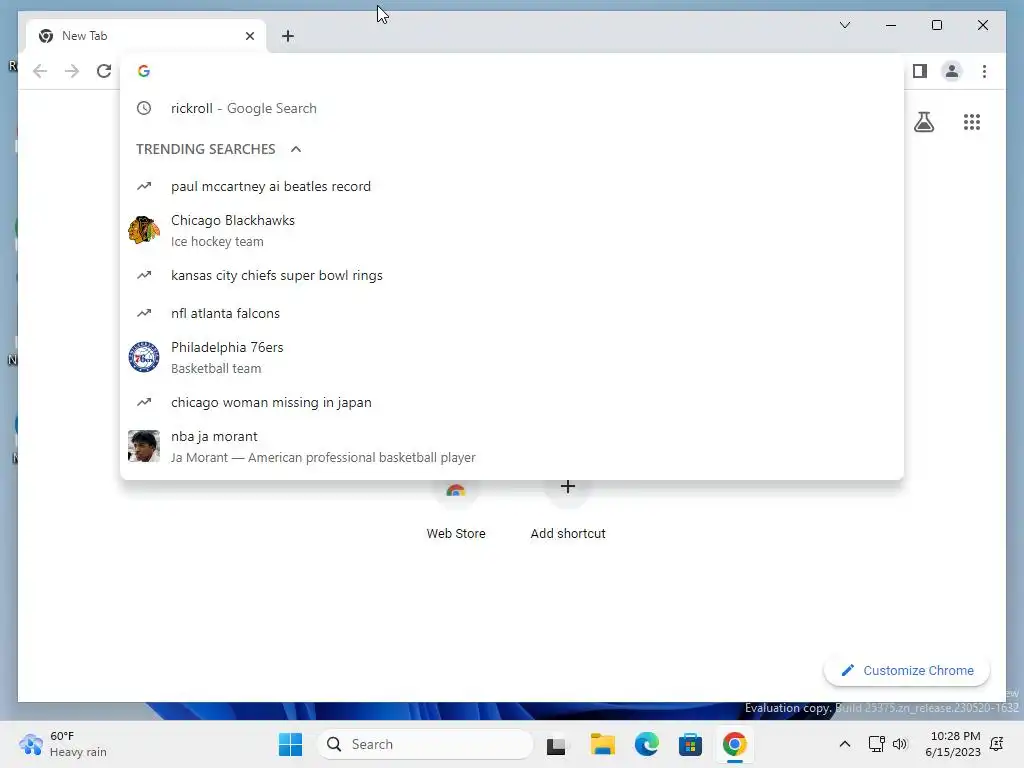This screenshot has width=1024, height=768.
Task: Minimize the Chrome window
Action: (x=891, y=25)
